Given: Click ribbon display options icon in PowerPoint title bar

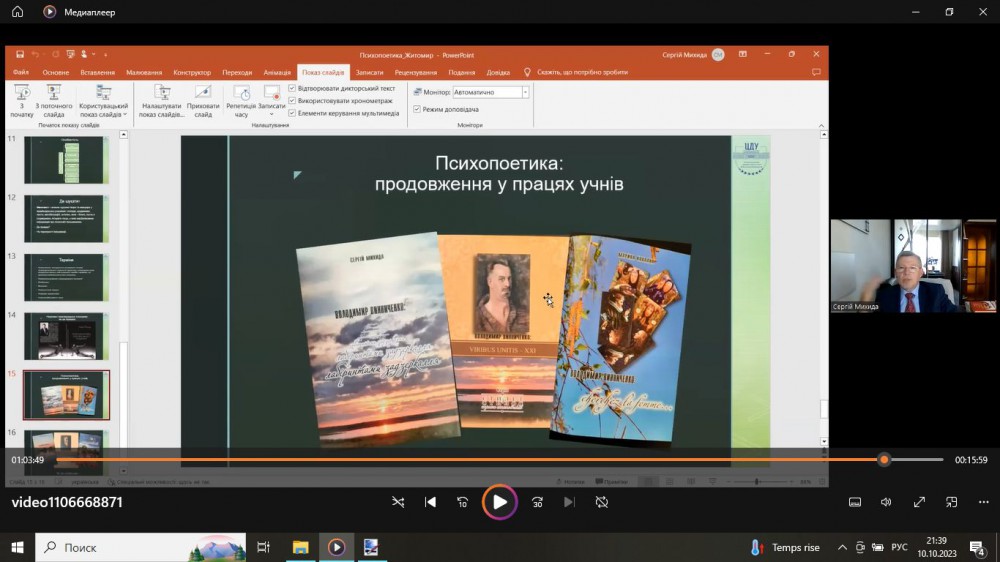Looking at the screenshot, I should pyautogui.click(x=743, y=54).
